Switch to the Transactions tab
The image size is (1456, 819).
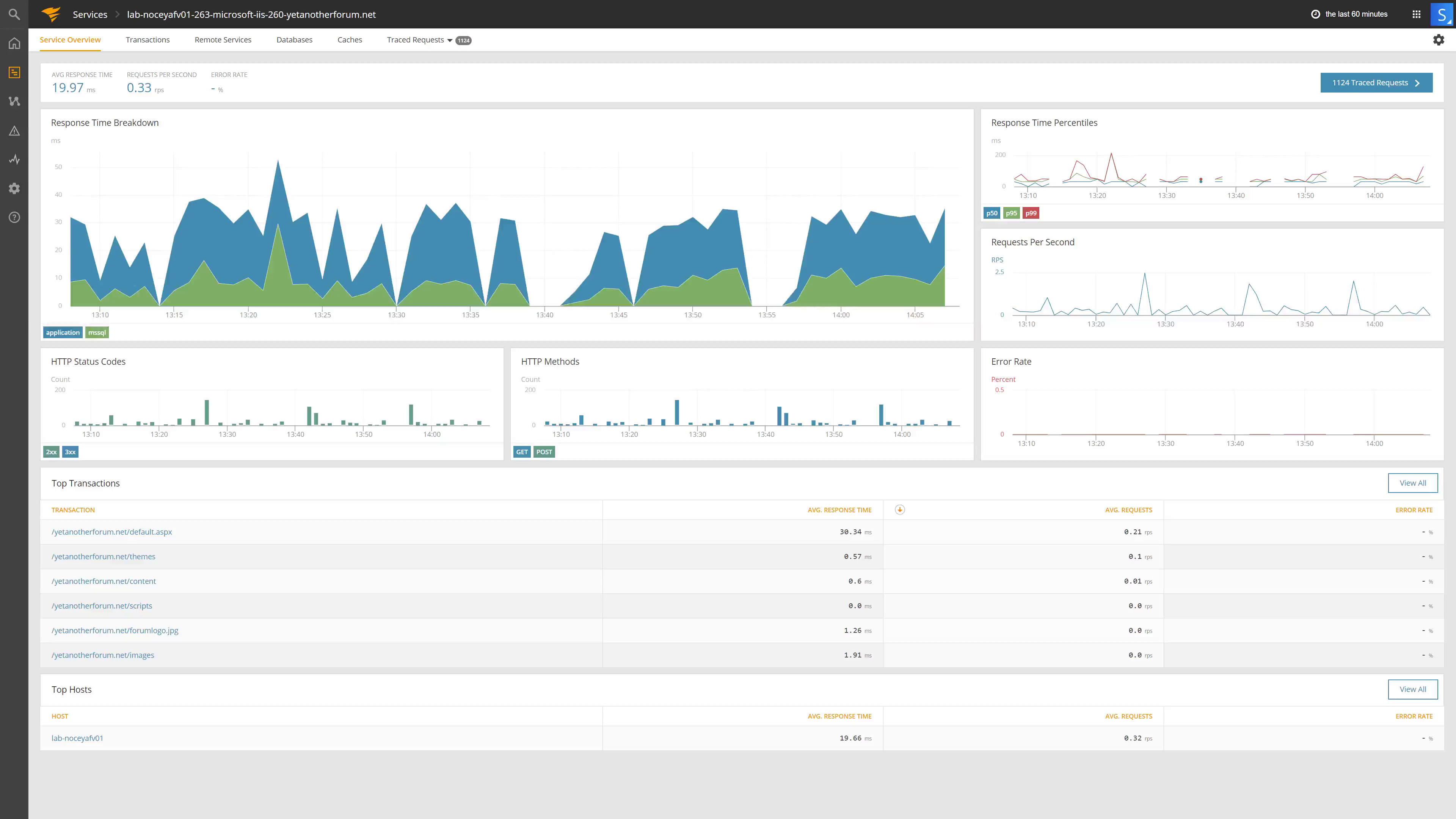pyautogui.click(x=147, y=39)
